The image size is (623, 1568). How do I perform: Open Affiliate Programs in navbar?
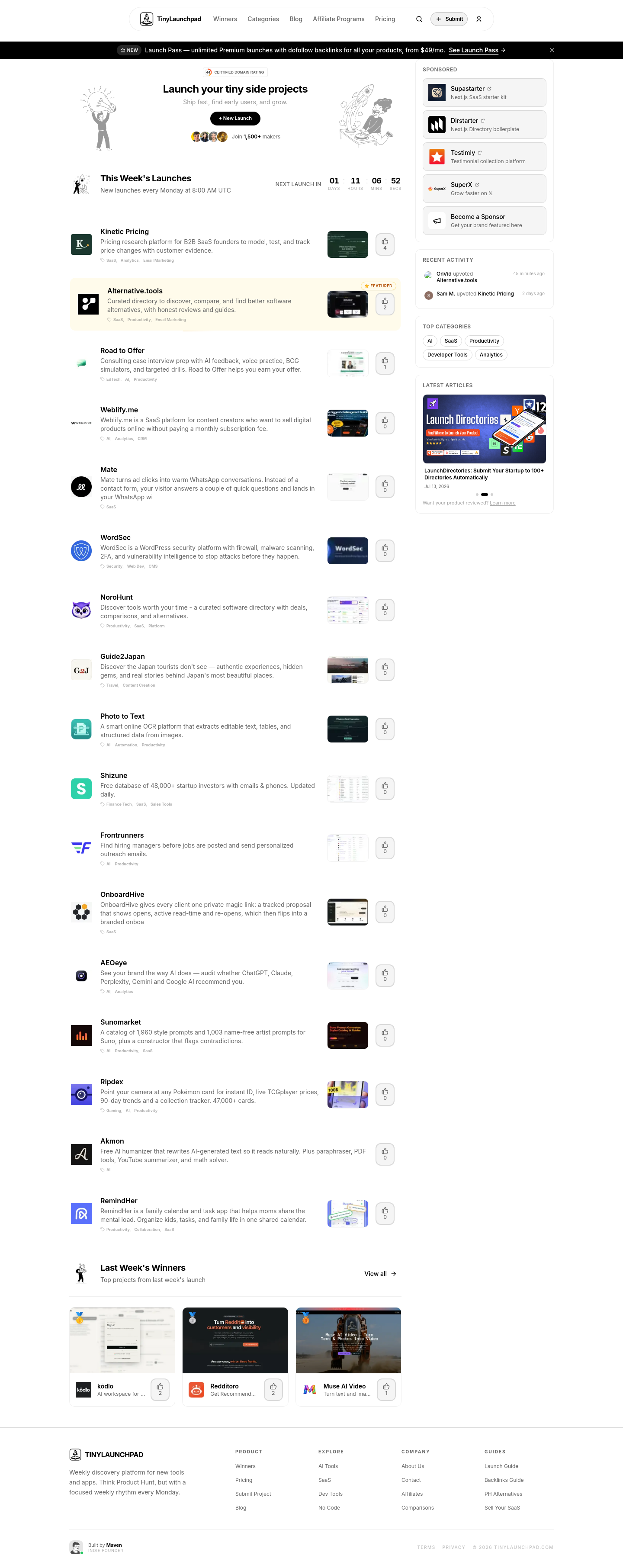(x=338, y=19)
